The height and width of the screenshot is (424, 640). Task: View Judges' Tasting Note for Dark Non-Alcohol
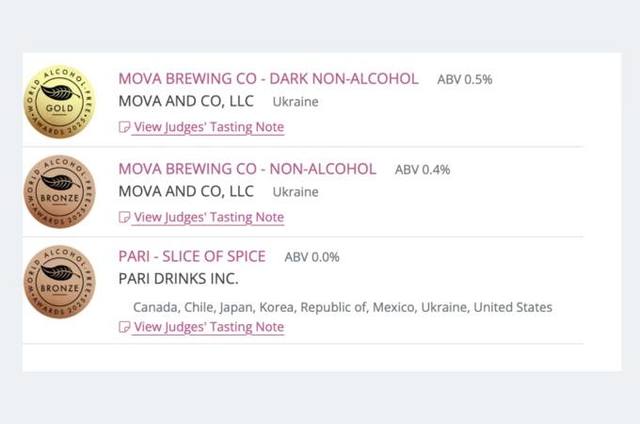[x=209, y=127]
